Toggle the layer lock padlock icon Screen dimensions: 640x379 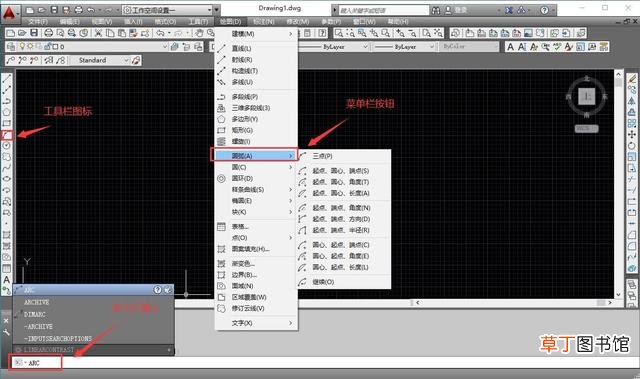(47, 47)
